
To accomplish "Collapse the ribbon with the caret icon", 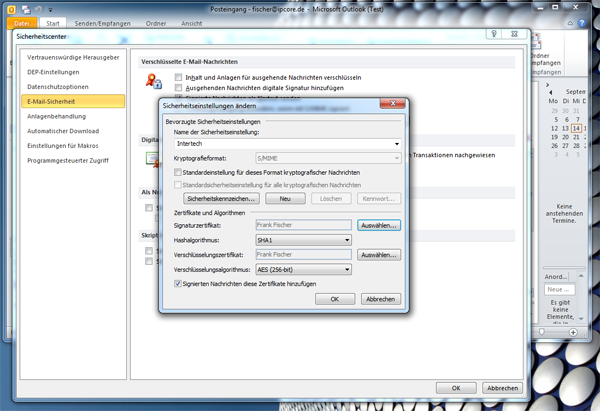I will (570, 23).
